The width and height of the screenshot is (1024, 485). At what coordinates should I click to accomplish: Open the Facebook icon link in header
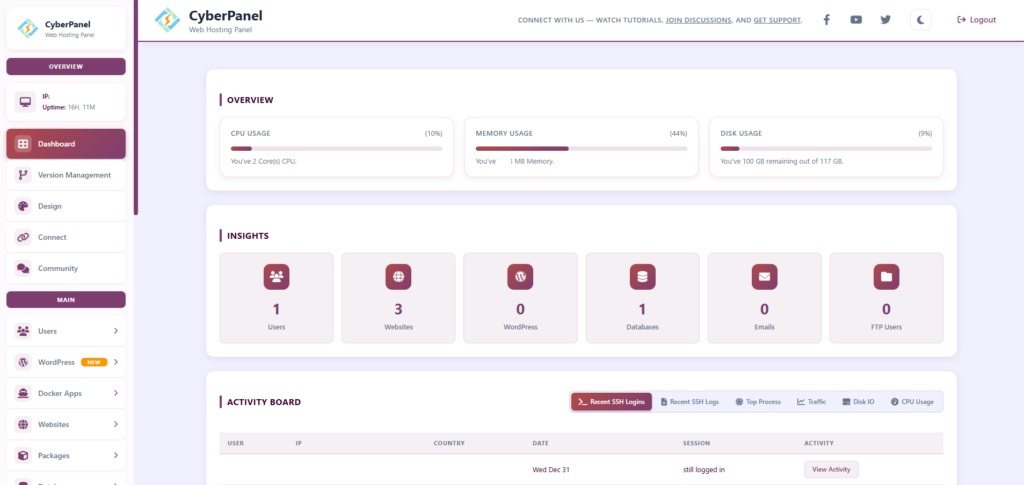[x=826, y=20]
